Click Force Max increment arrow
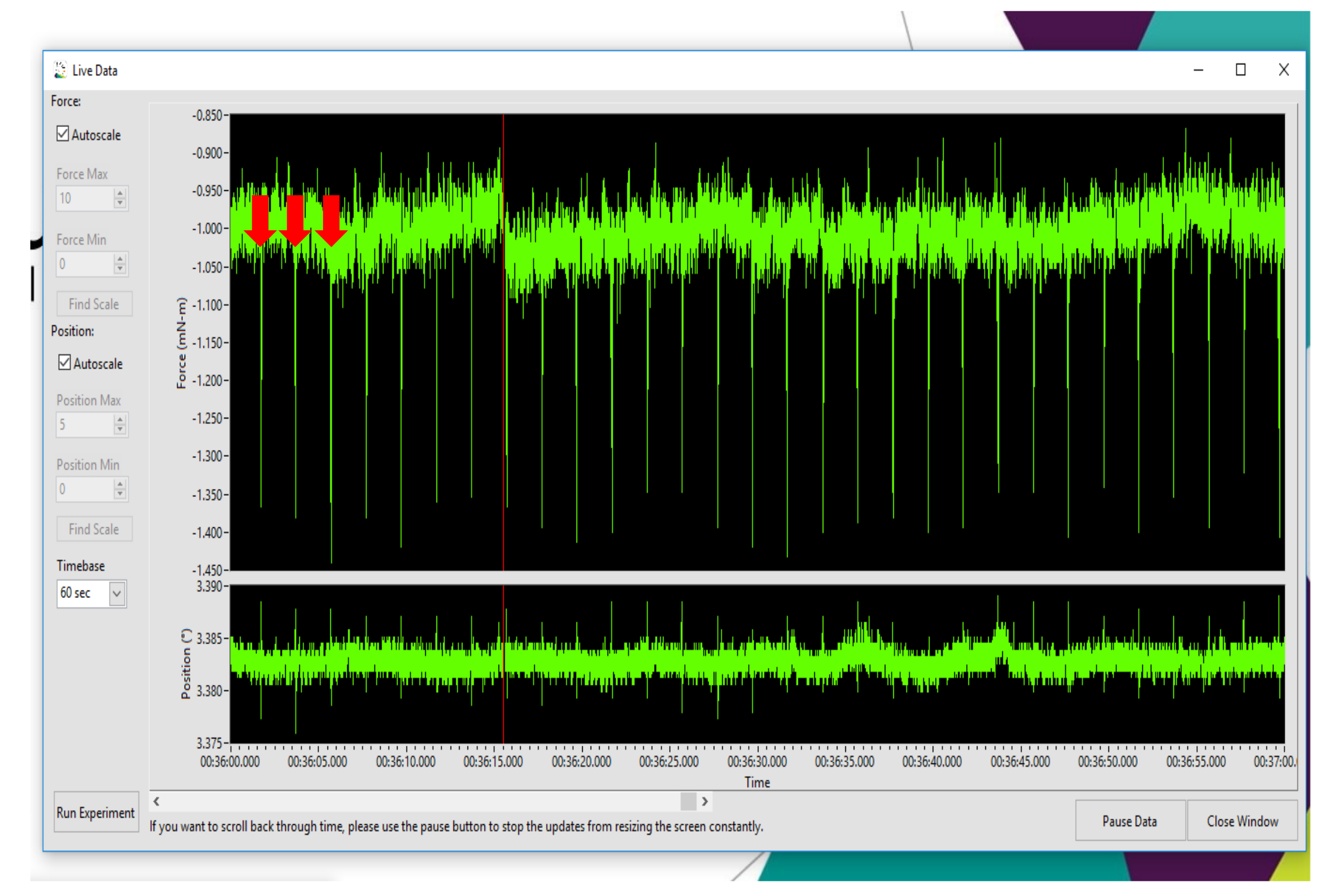The height and width of the screenshot is (896, 1323). pos(120,194)
